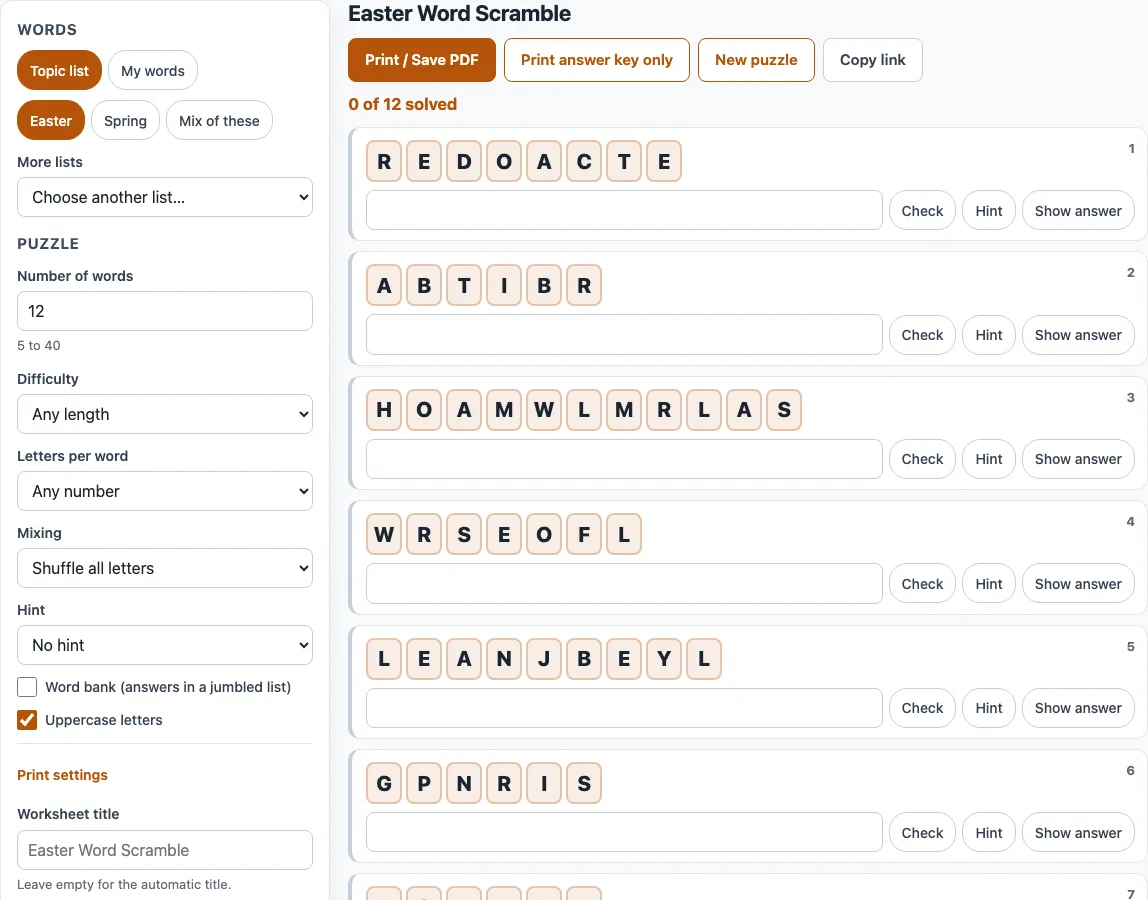Click the Copy link button
The image size is (1148, 900).
tap(873, 60)
